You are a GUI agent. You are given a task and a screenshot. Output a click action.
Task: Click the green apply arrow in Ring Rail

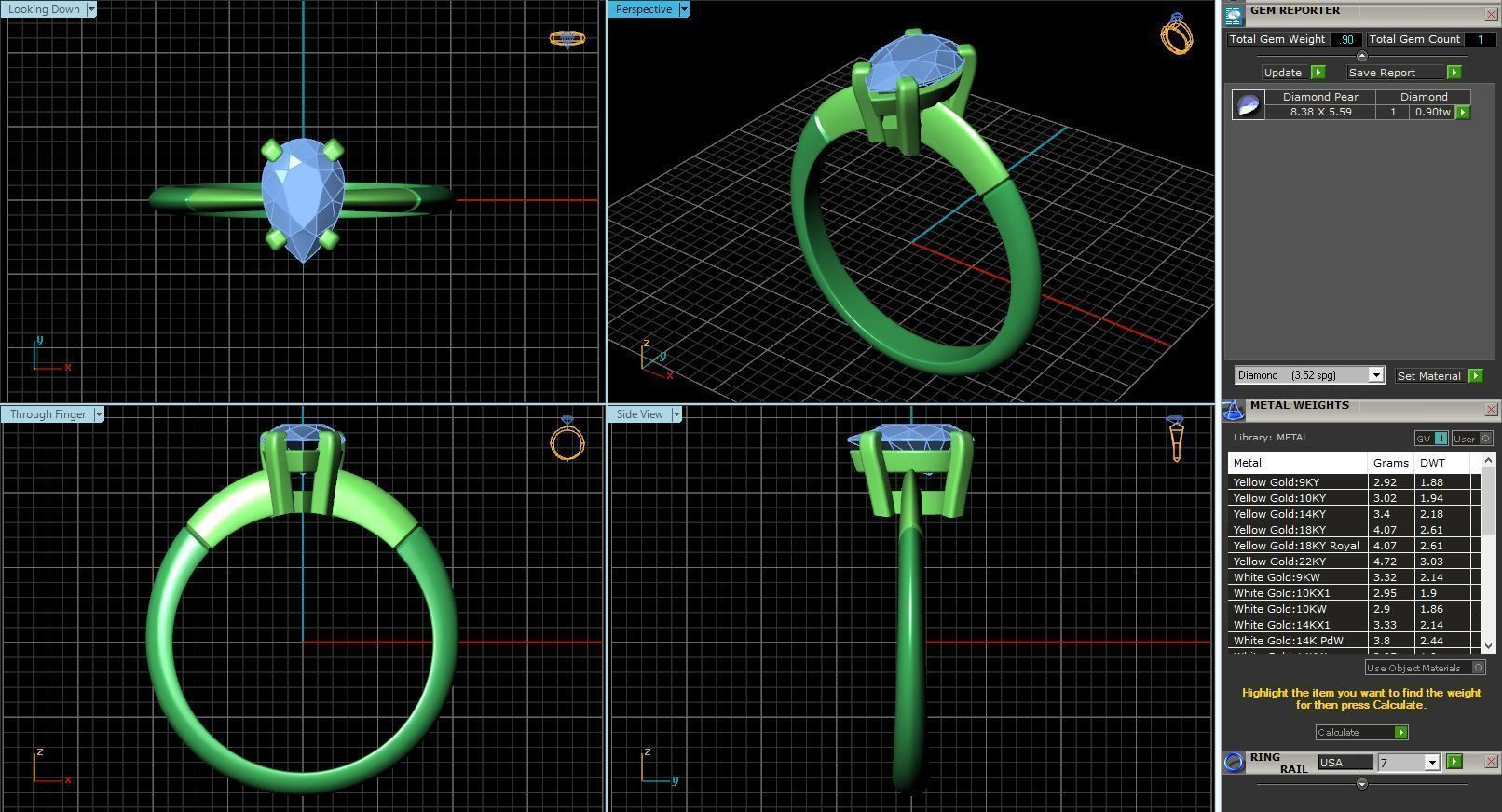(x=1454, y=762)
